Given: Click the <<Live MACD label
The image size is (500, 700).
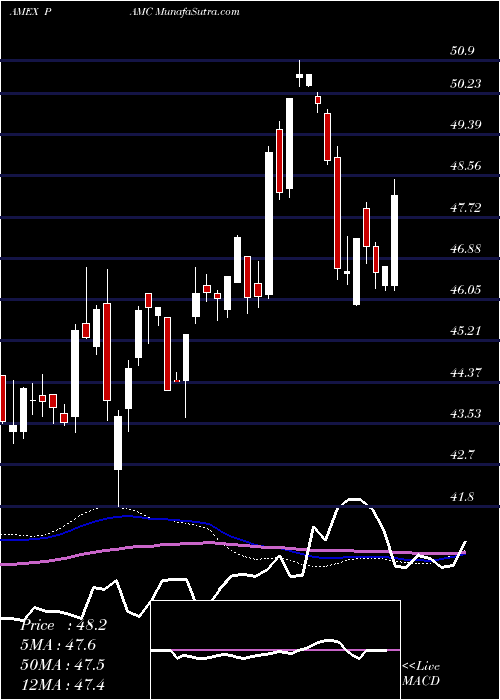Looking at the screenshot, I should (x=421, y=673).
